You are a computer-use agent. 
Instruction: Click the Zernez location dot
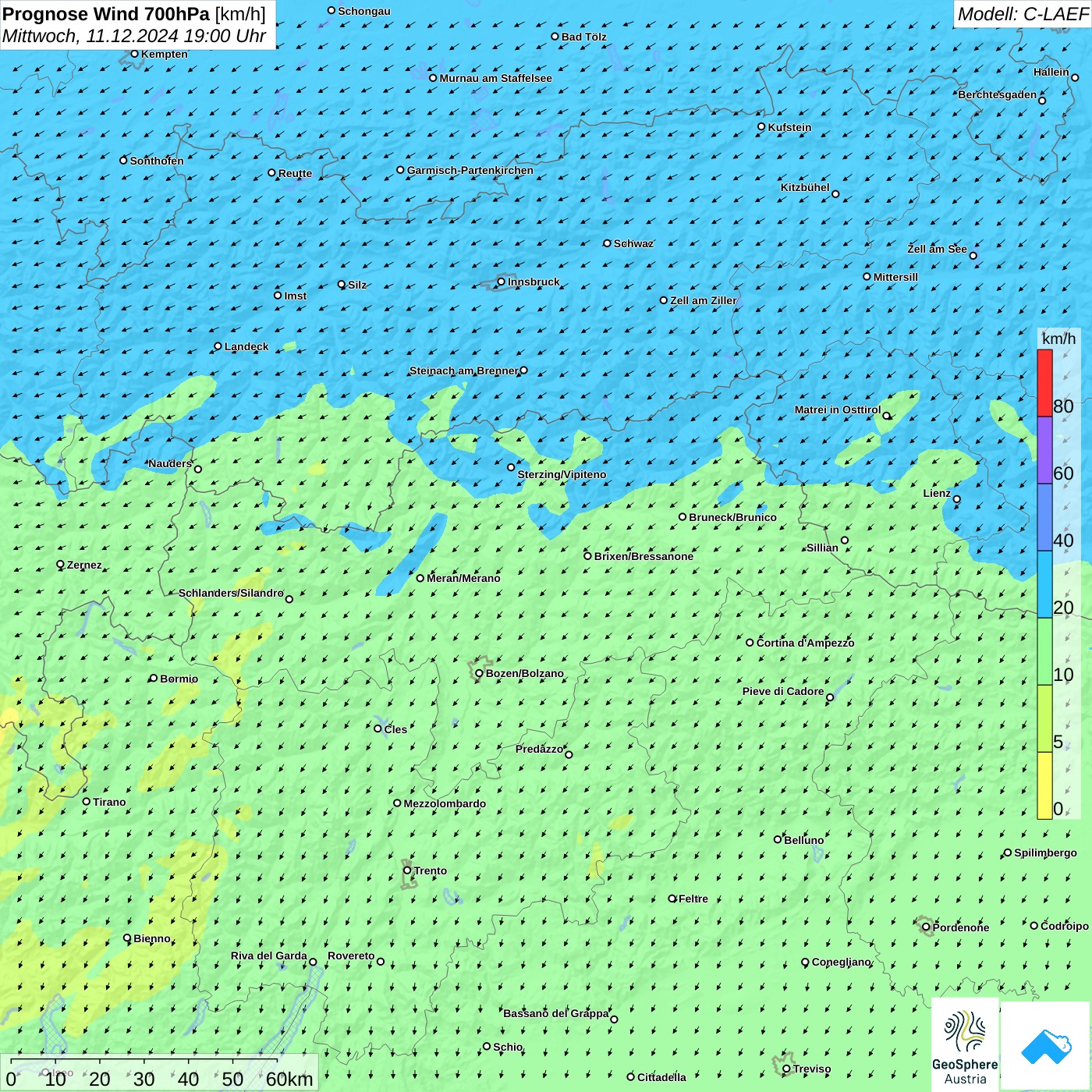coord(60,564)
